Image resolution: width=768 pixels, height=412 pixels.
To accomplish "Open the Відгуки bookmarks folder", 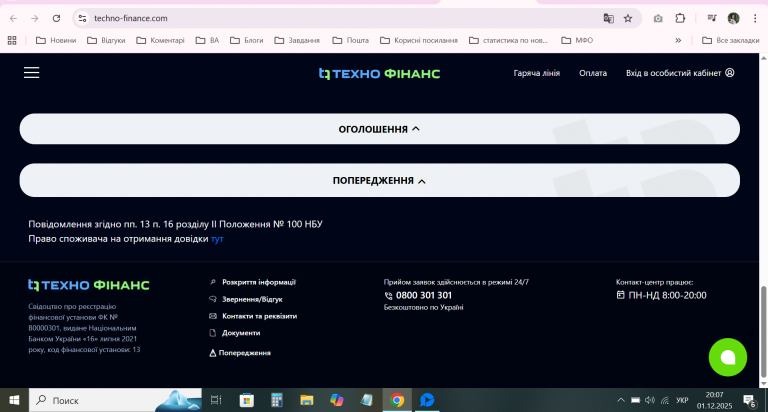I will (x=106, y=40).
